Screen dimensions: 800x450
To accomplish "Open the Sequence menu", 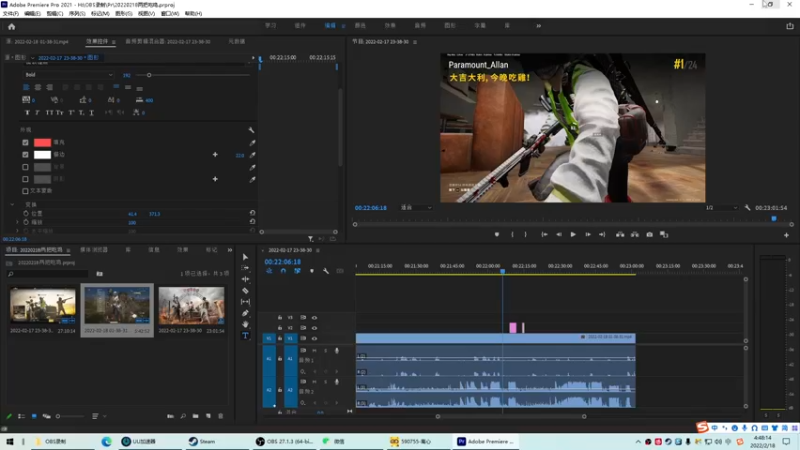I will tap(77, 14).
